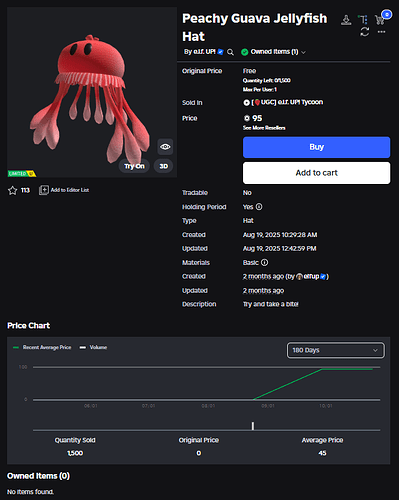Click the Holding Period info icon
The height and width of the screenshot is (500, 399).
click(x=259, y=207)
